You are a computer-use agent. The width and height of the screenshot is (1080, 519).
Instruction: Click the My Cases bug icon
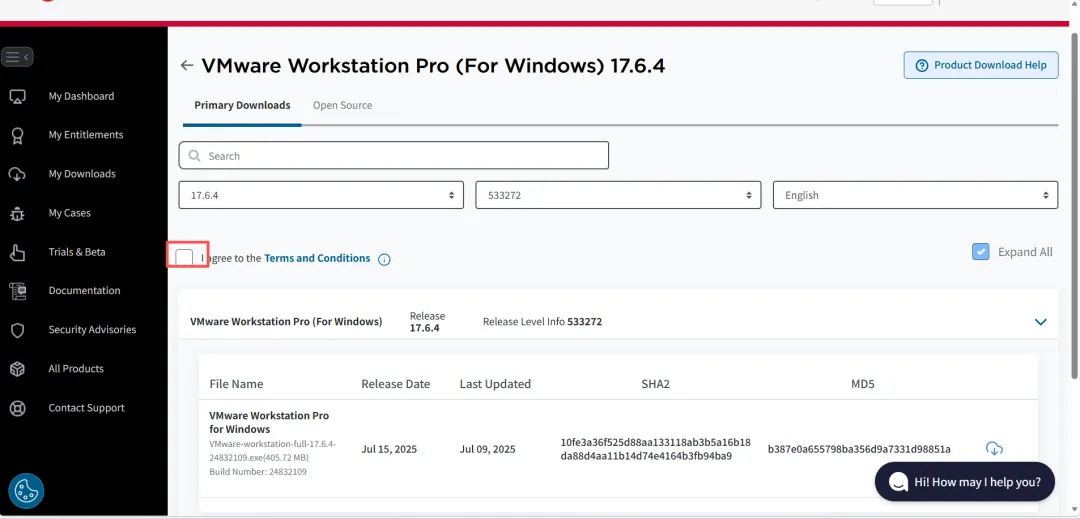point(17,213)
